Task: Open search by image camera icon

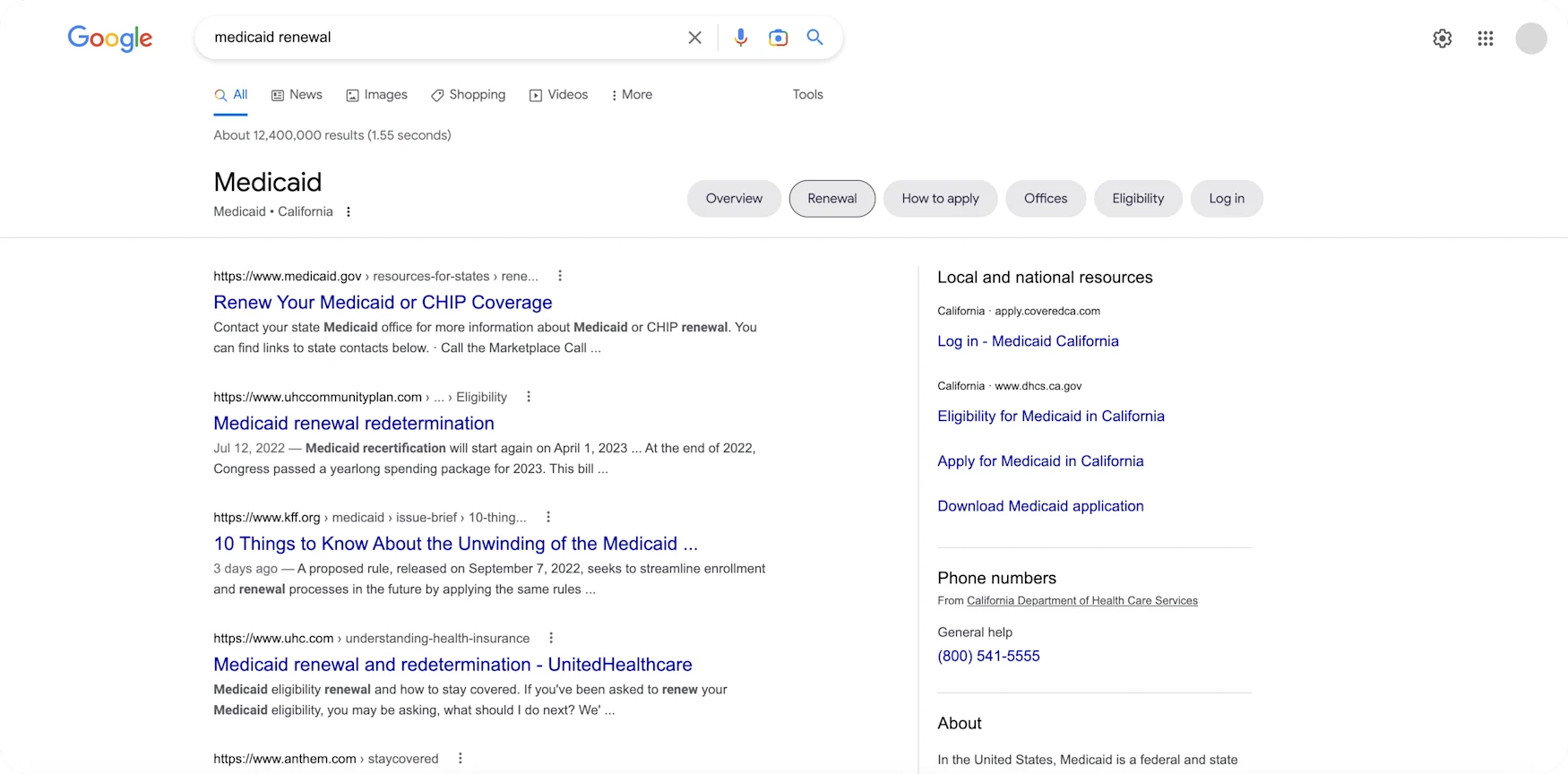Action: click(x=778, y=38)
